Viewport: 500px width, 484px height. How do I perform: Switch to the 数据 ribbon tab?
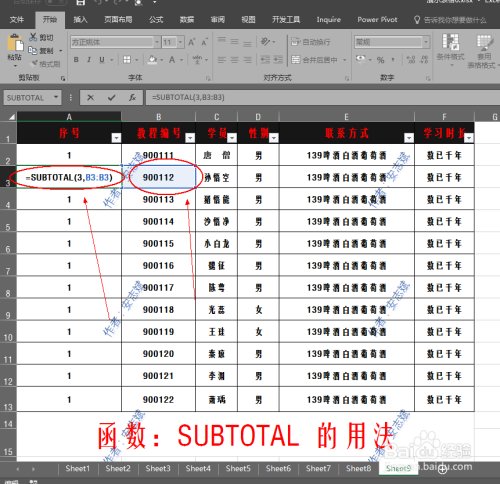click(x=187, y=20)
